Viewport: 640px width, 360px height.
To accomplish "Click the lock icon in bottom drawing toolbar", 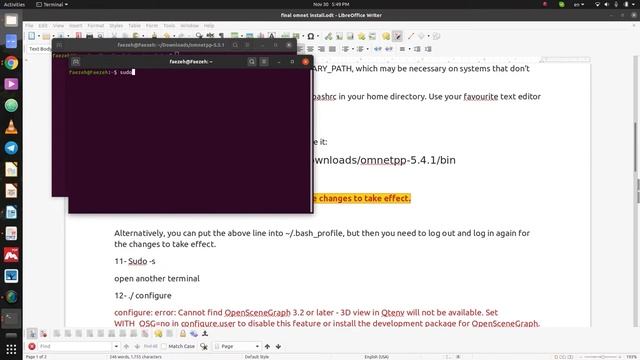I will pyautogui.click(x=183, y=333).
